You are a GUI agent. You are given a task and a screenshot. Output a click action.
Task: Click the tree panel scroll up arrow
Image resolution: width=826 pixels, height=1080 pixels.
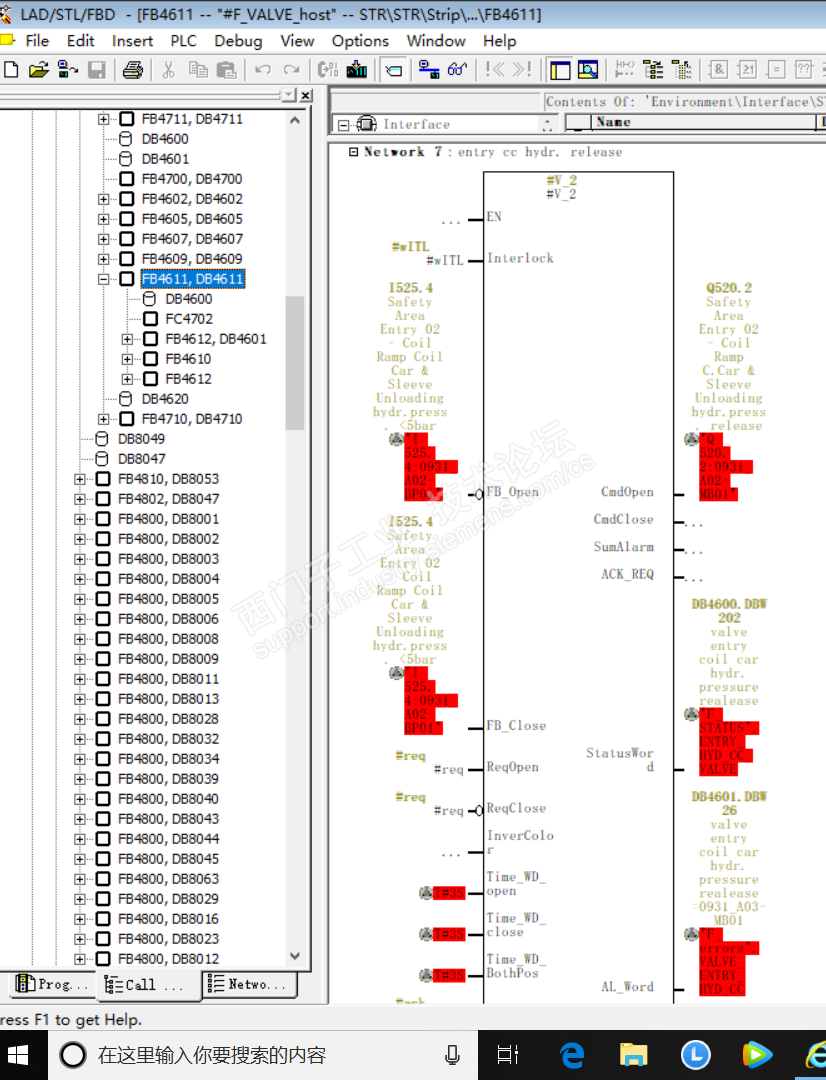point(295,120)
